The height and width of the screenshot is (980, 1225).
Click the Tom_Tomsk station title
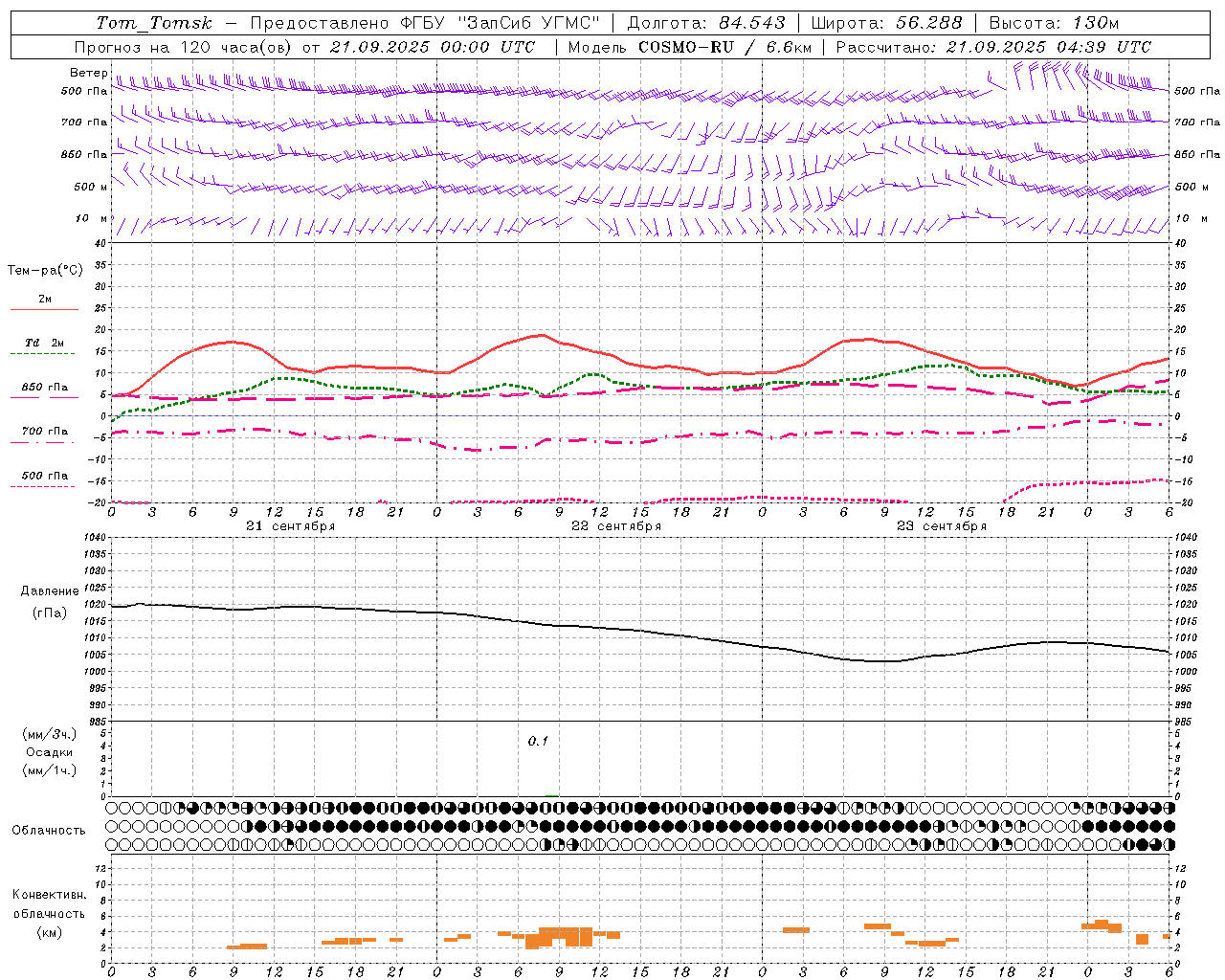coord(154,23)
